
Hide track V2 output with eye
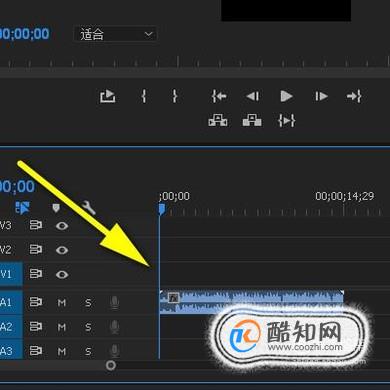[62, 250]
